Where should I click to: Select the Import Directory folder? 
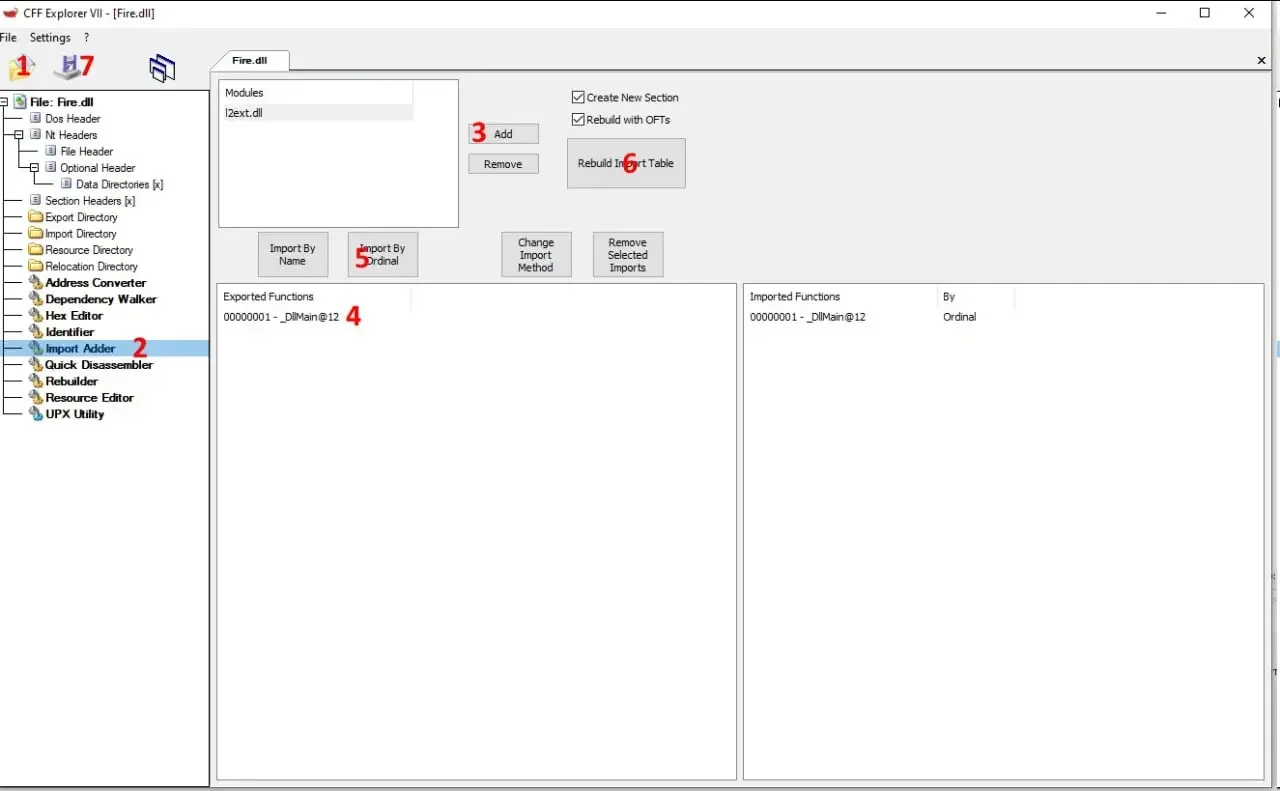[81, 234]
